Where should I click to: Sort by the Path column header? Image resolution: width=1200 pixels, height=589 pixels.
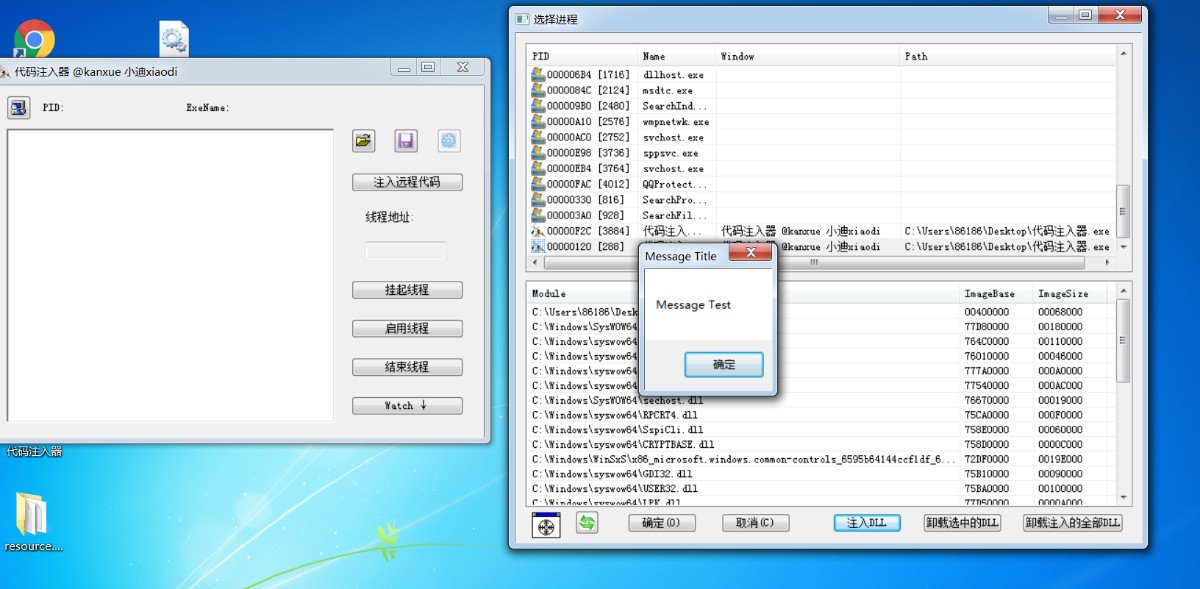tap(1007, 56)
